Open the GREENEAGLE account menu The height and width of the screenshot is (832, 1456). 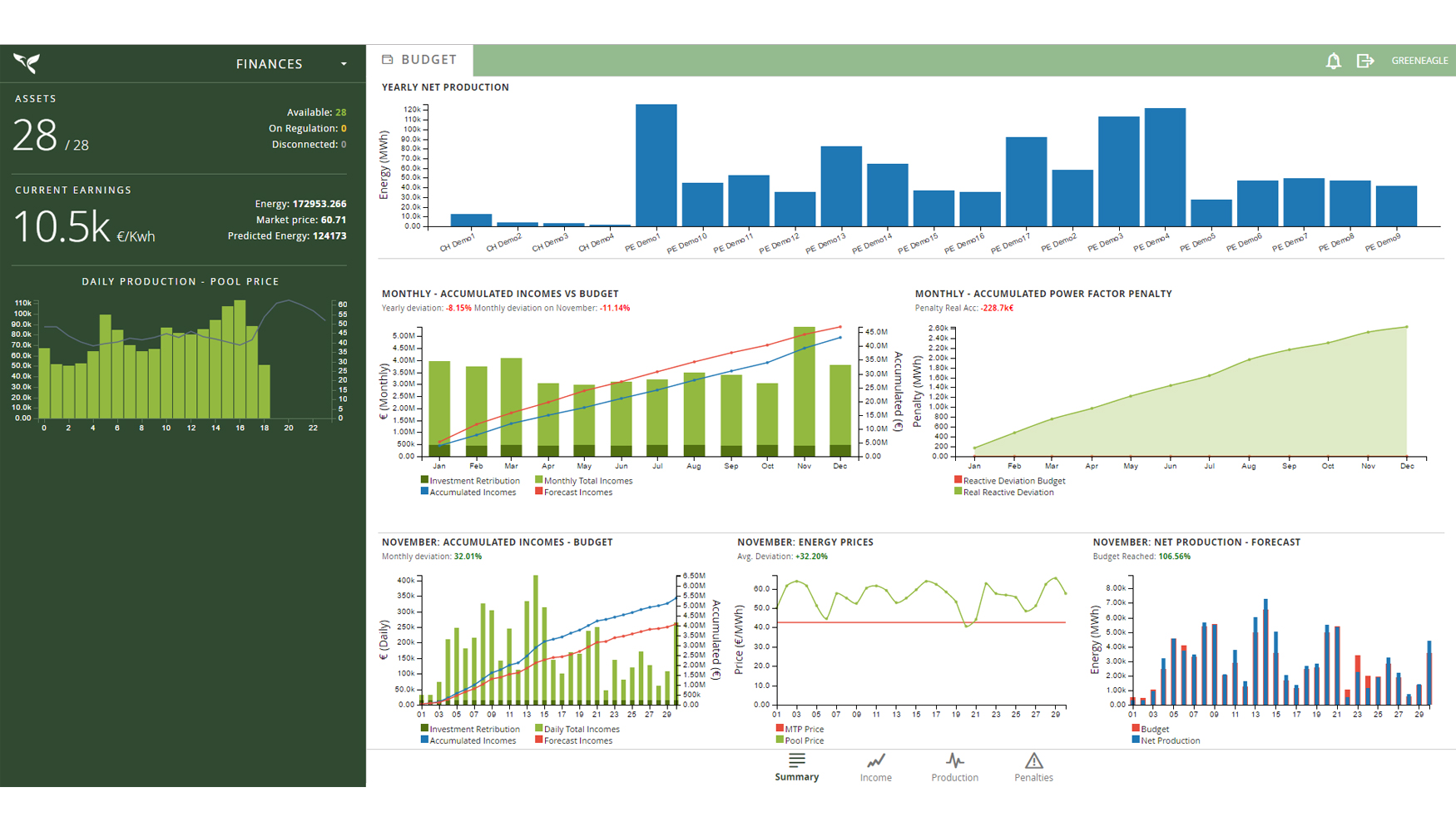pyautogui.click(x=1419, y=61)
